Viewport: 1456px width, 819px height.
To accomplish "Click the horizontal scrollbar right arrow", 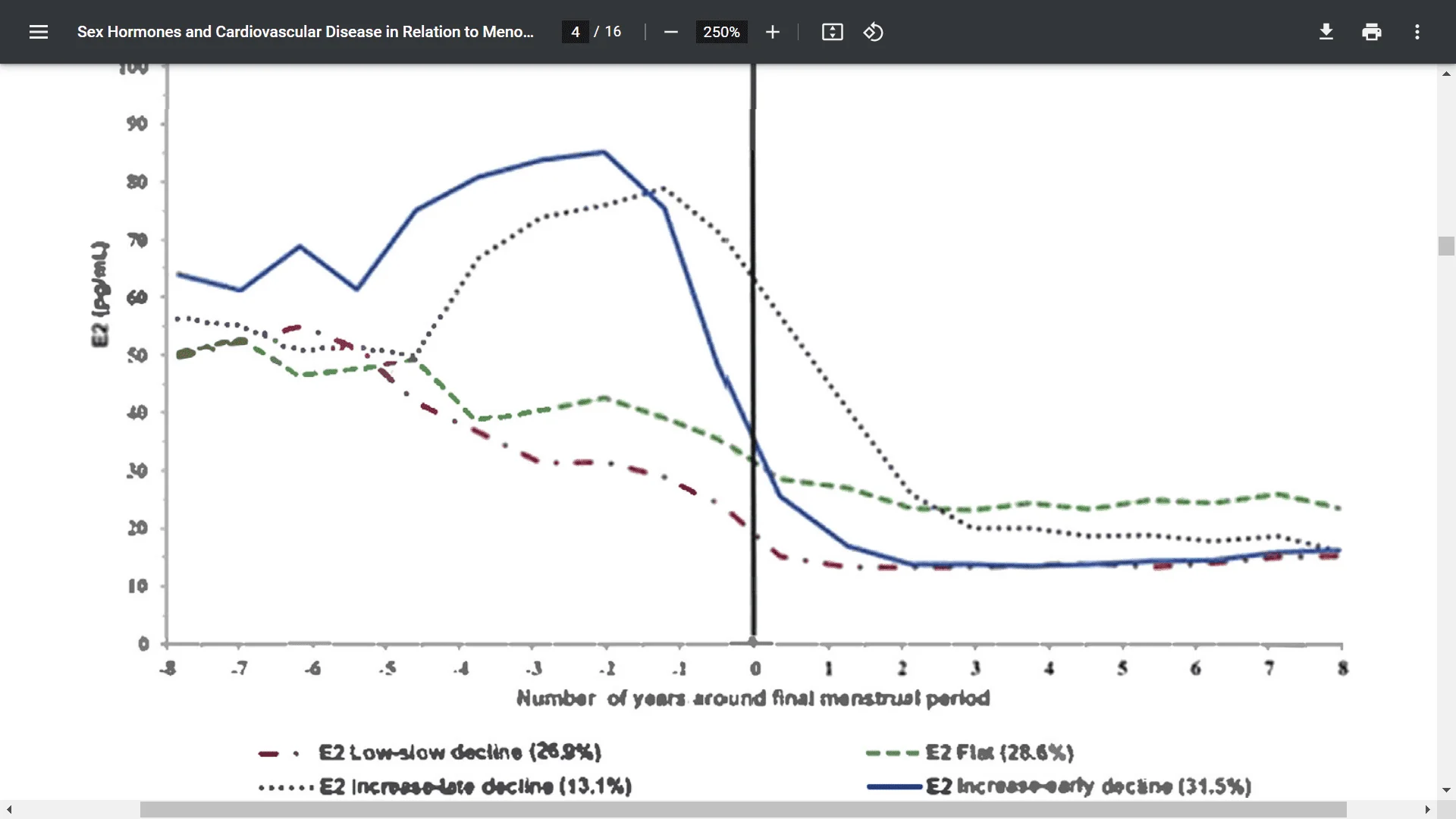I will (1427, 810).
